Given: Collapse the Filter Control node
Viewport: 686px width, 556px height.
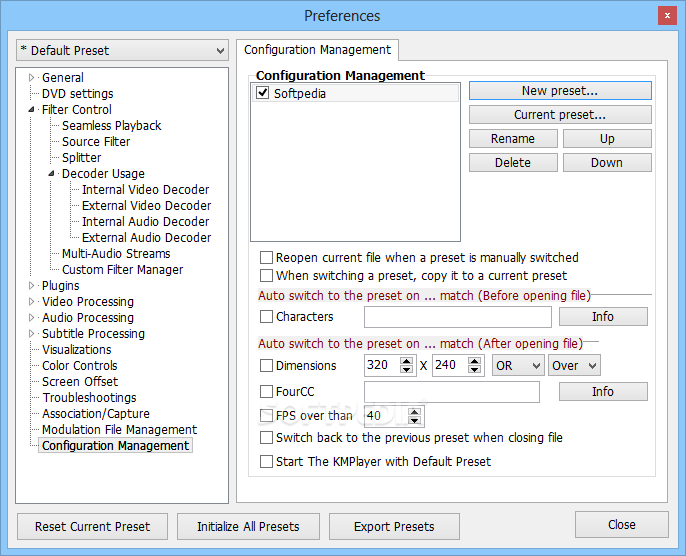Looking at the screenshot, I should point(32,109).
